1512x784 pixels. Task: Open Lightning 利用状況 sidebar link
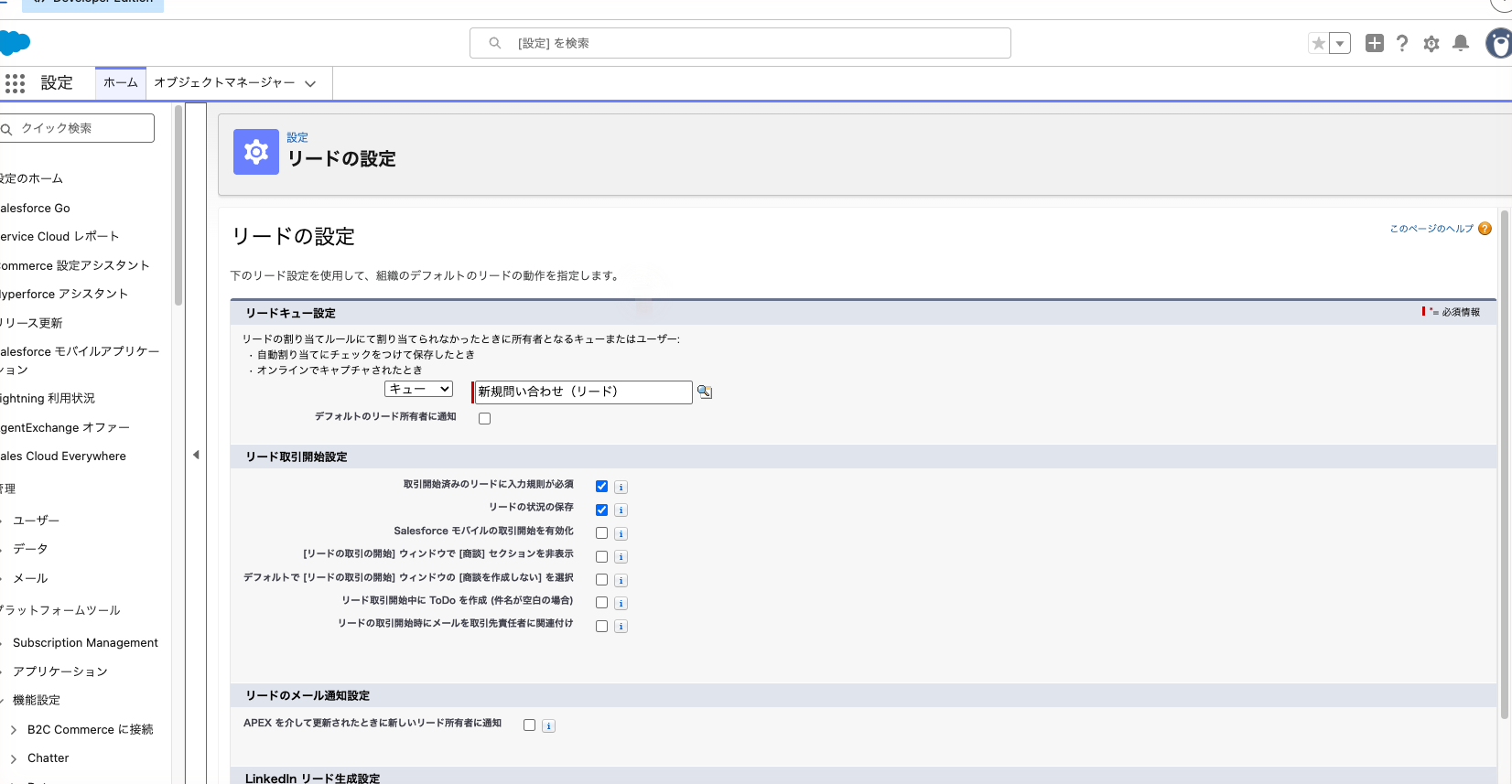point(48,399)
